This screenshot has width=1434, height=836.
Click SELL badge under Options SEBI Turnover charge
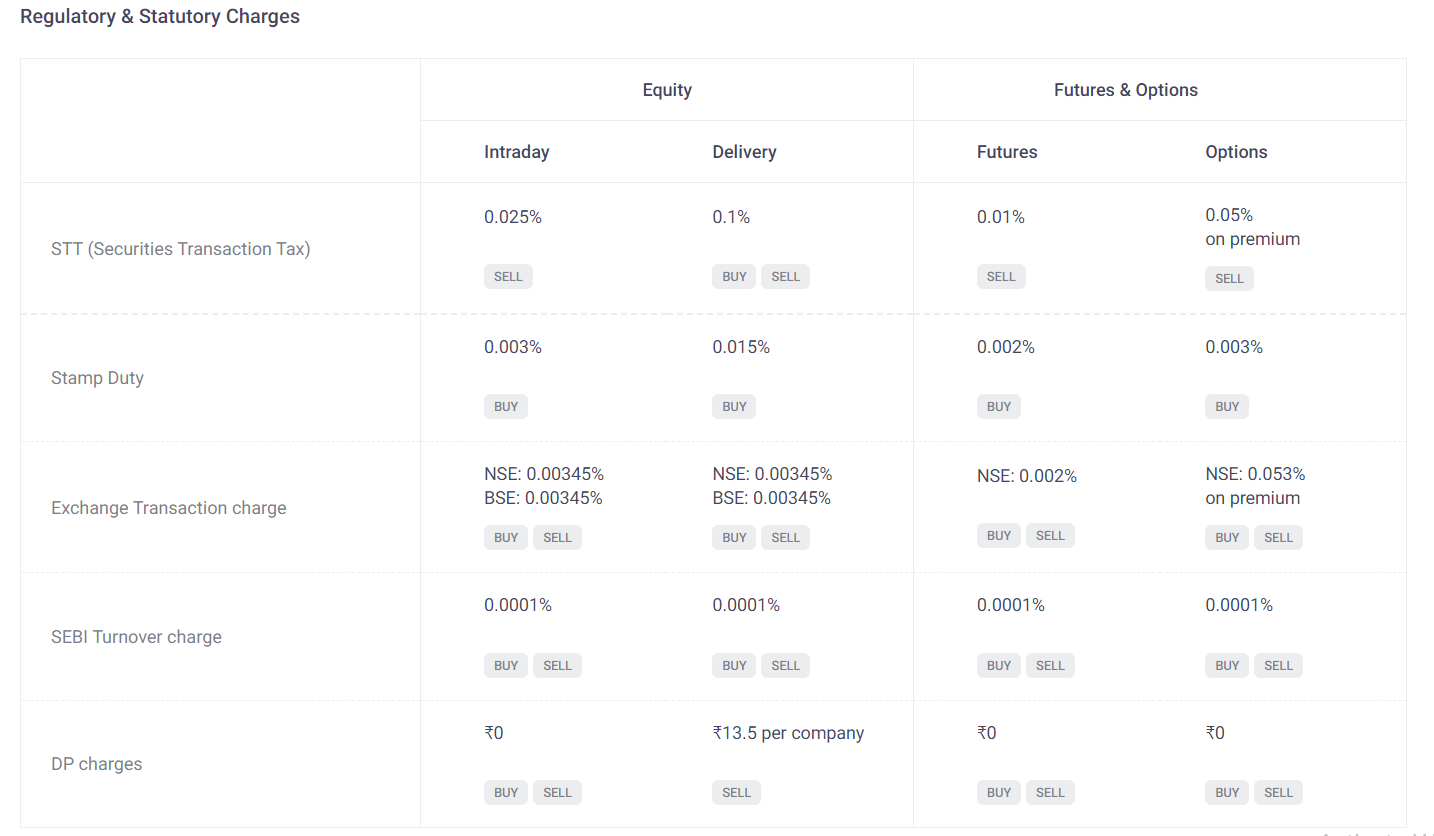(x=1278, y=666)
